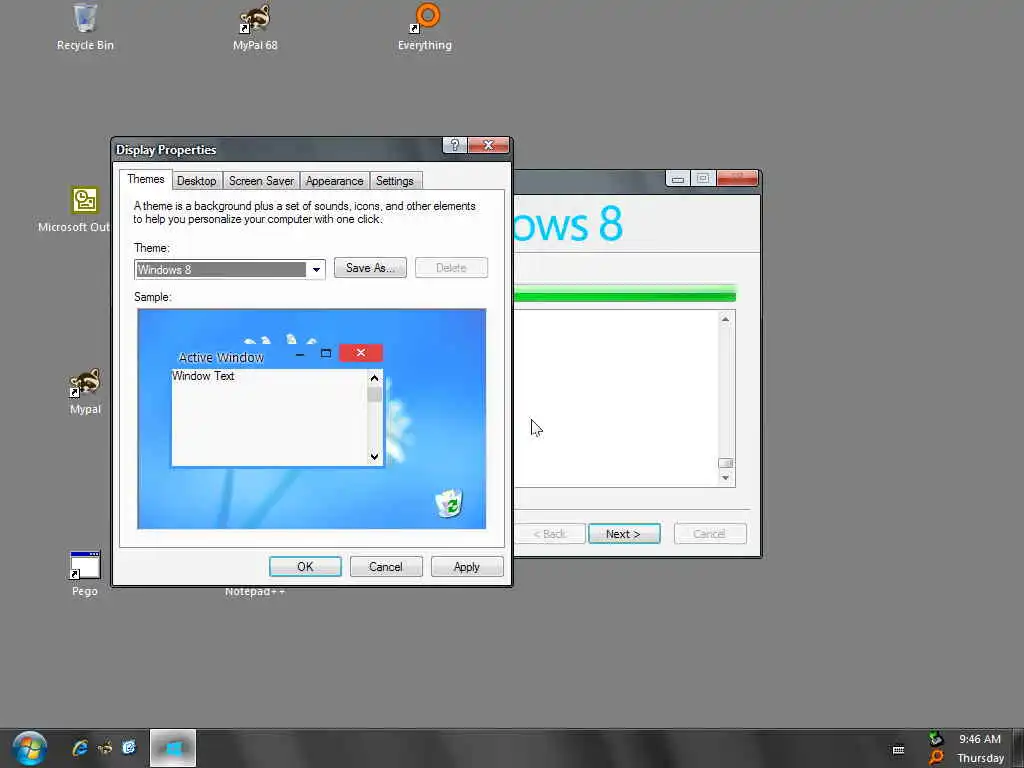Click the Active Window sample title
Viewport: 1024px width, 768px height.
pyautogui.click(x=221, y=358)
